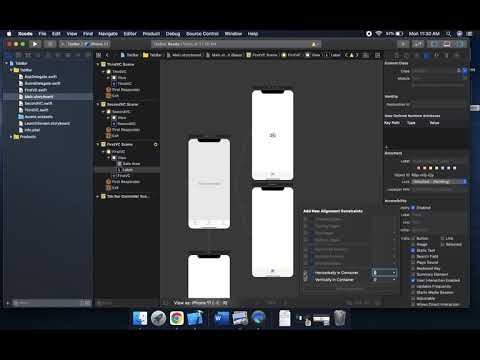The width and height of the screenshot is (480, 360).
Task: Check the Search Field trait checkbox
Action: pyautogui.click(x=413, y=256)
